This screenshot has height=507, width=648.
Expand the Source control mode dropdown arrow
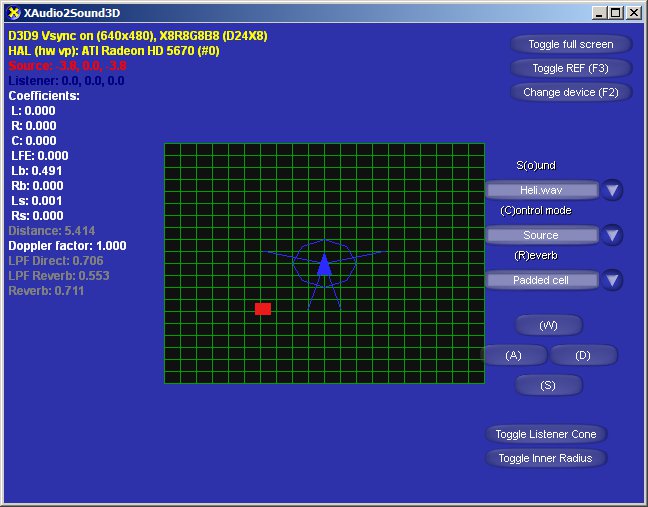click(613, 235)
